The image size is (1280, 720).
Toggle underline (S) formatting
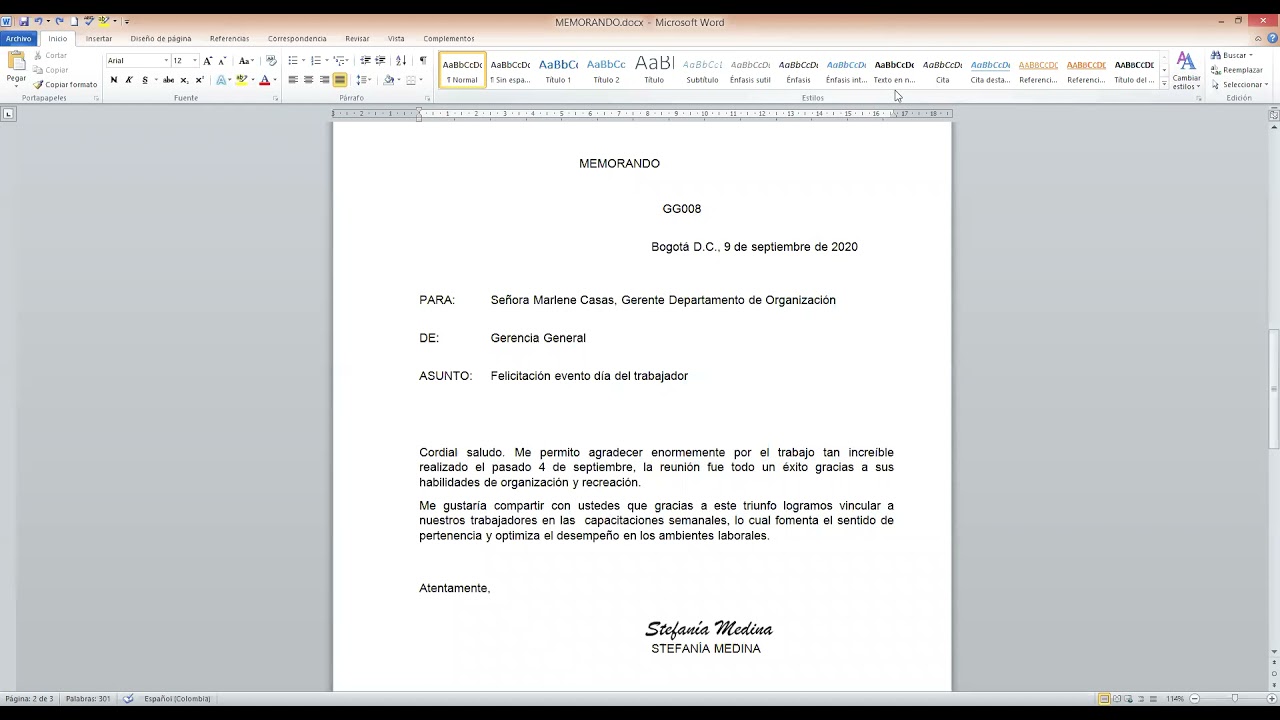[144, 80]
